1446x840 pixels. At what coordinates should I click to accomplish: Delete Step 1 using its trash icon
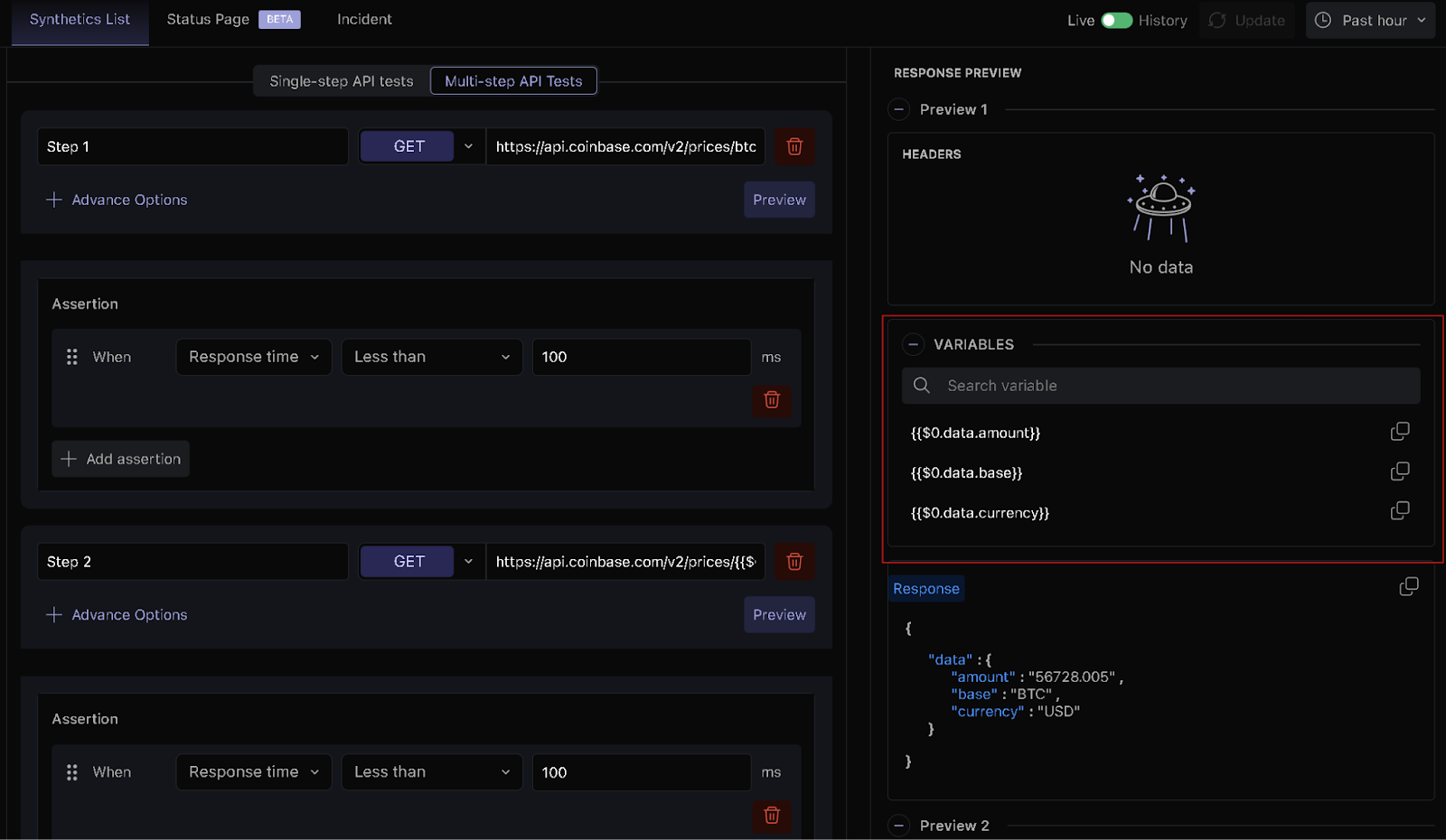tap(794, 146)
